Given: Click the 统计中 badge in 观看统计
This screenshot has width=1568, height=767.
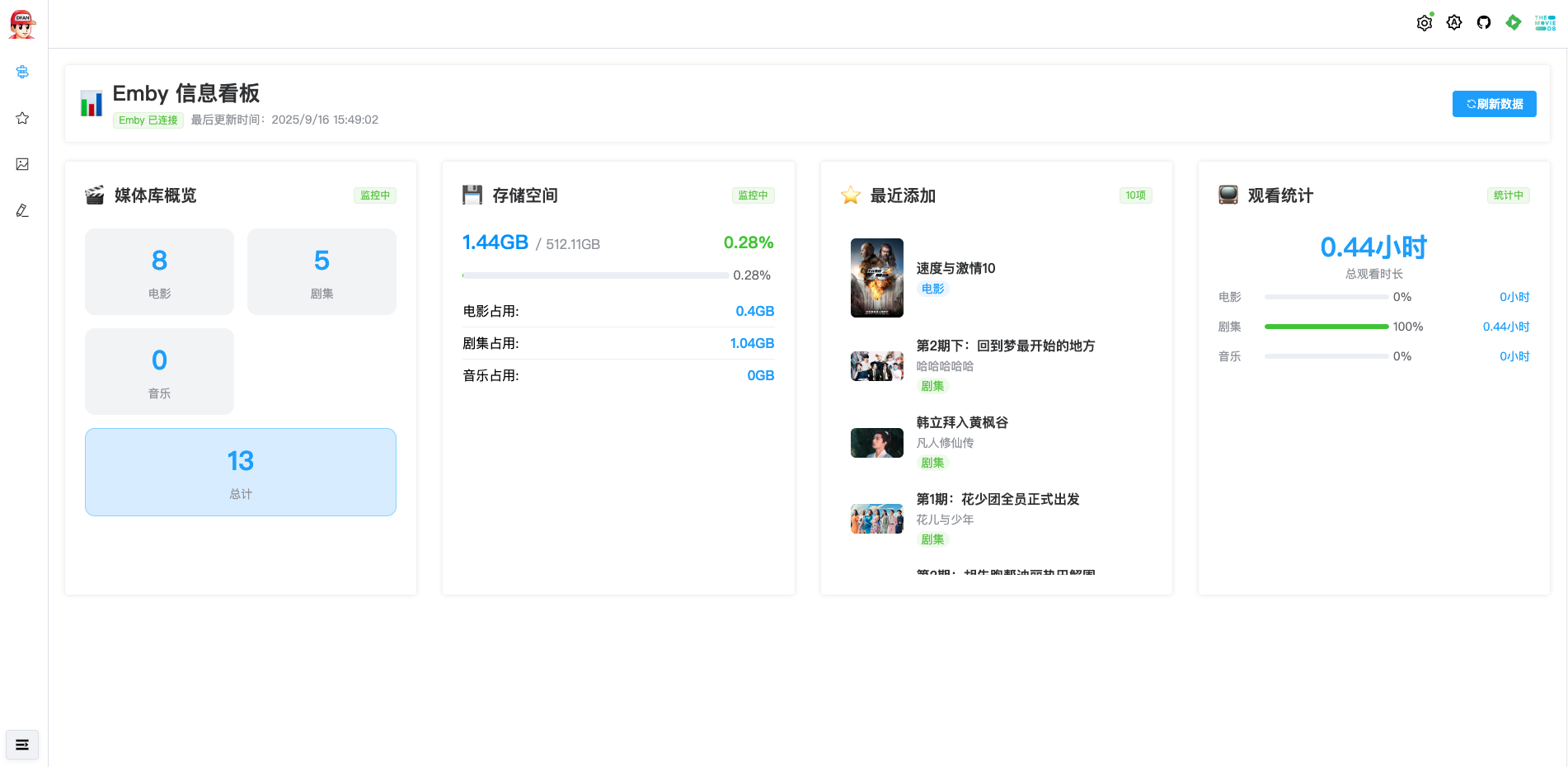Looking at the screenshot, I should [1509, 195].
